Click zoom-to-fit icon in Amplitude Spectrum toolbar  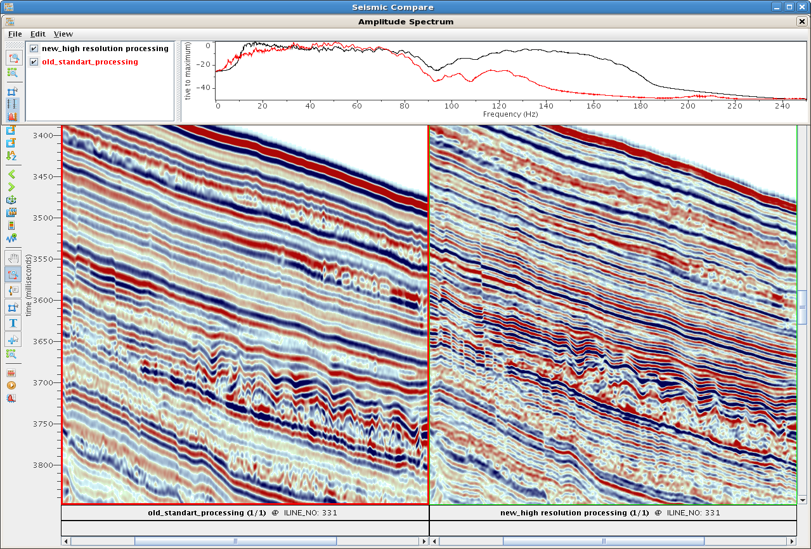coord(12,73)
